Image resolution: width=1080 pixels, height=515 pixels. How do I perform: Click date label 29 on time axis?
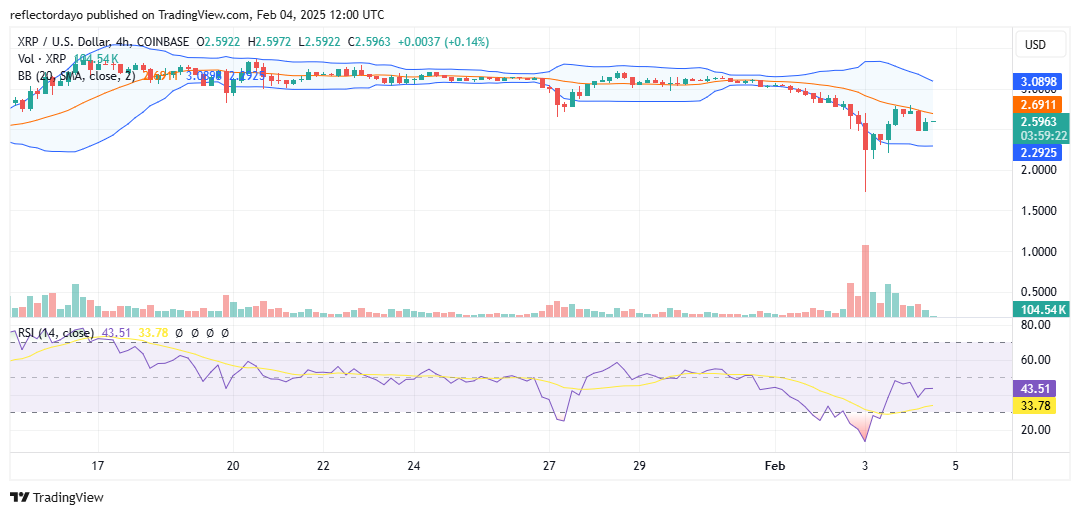click(639, 465)
